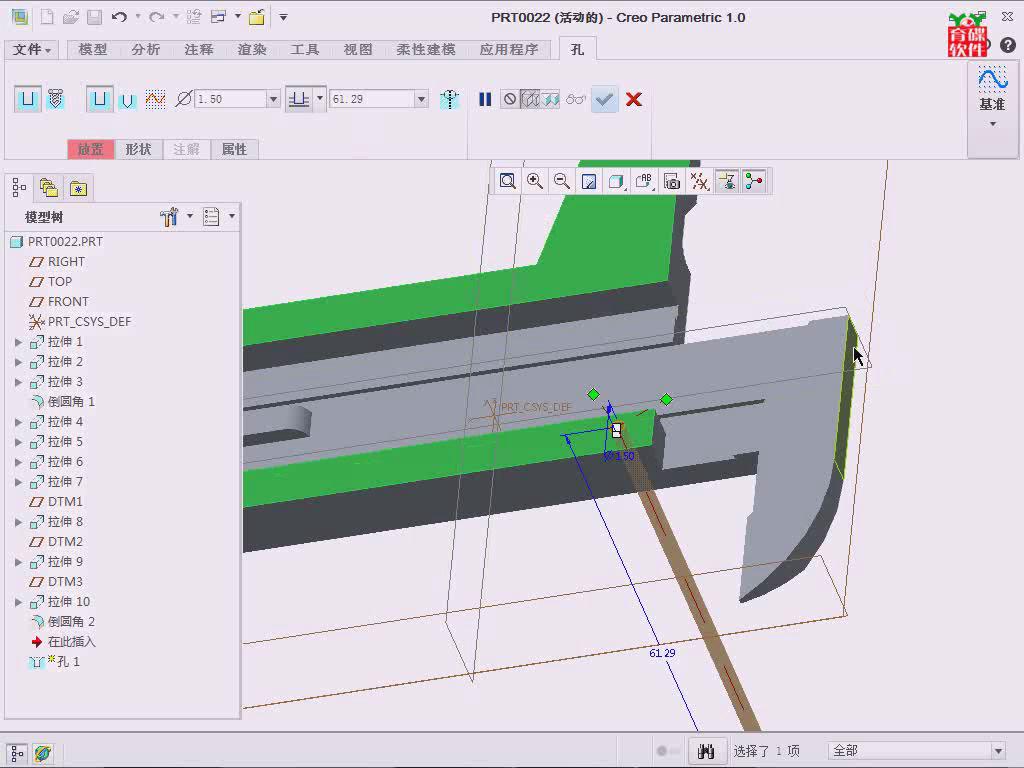Screen dimensions: 1024x768
Task: Switch to the 应用程序 ribbon tab
Action: [509, 50]
